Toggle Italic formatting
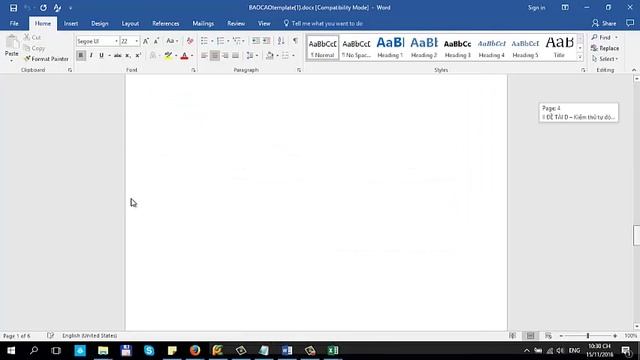Viewport: 640px width, 360px height. pos(91,56)
